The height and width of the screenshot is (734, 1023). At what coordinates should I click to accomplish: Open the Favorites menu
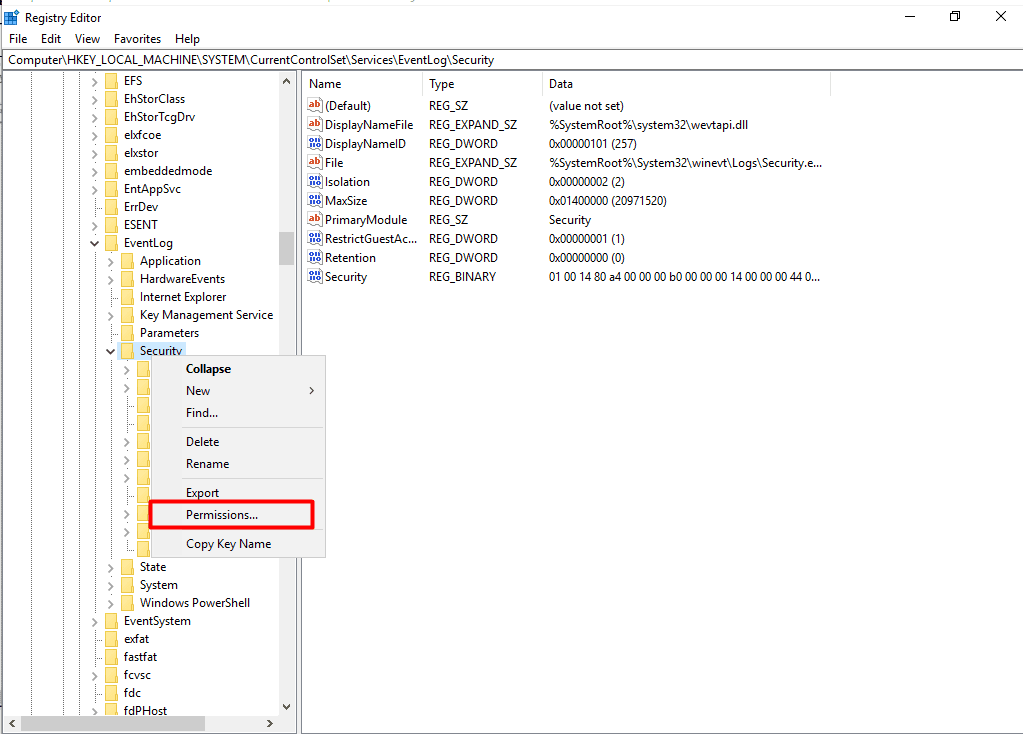(137, 39)
